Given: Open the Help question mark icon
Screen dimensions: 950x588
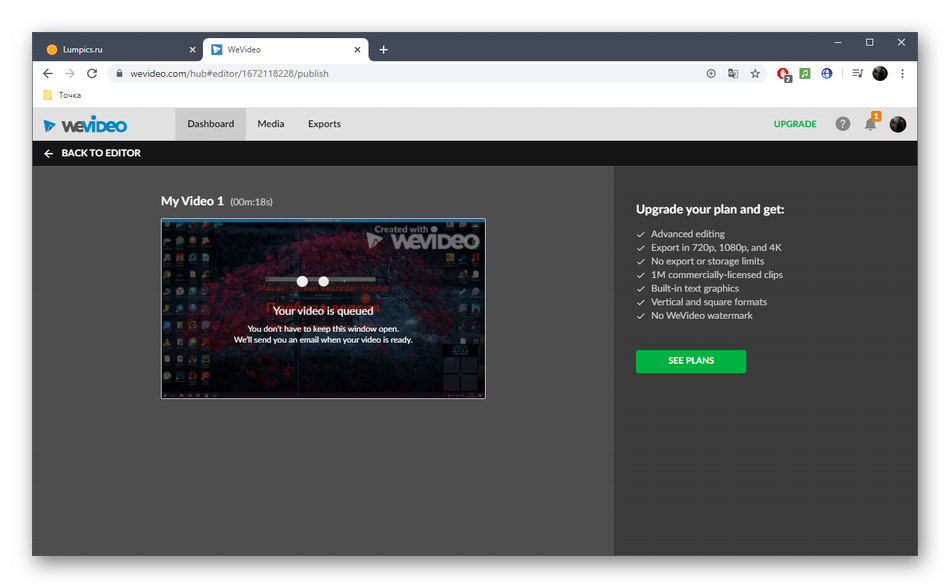Looking at the screenshot, I should 842,124.
